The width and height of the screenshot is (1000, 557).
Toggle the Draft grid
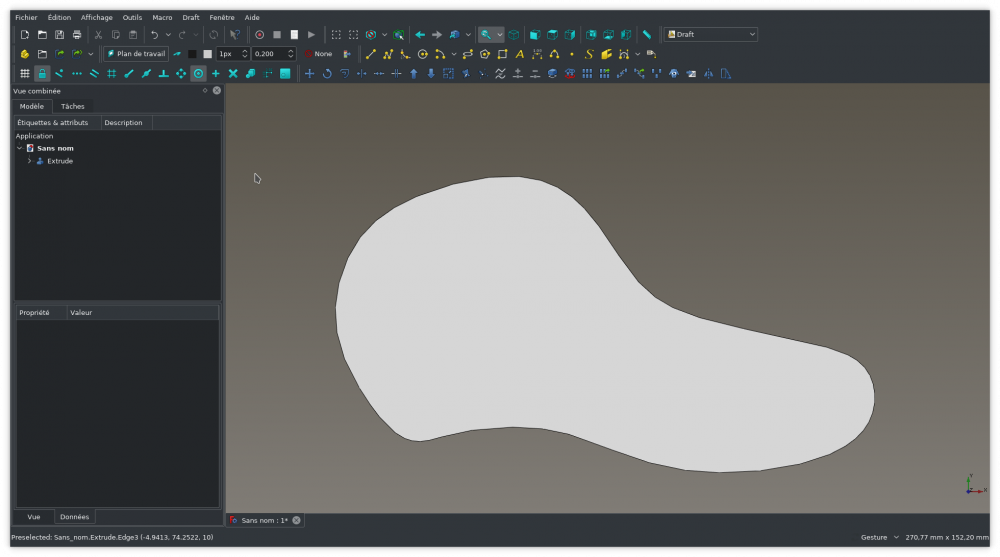coord(25,73)
